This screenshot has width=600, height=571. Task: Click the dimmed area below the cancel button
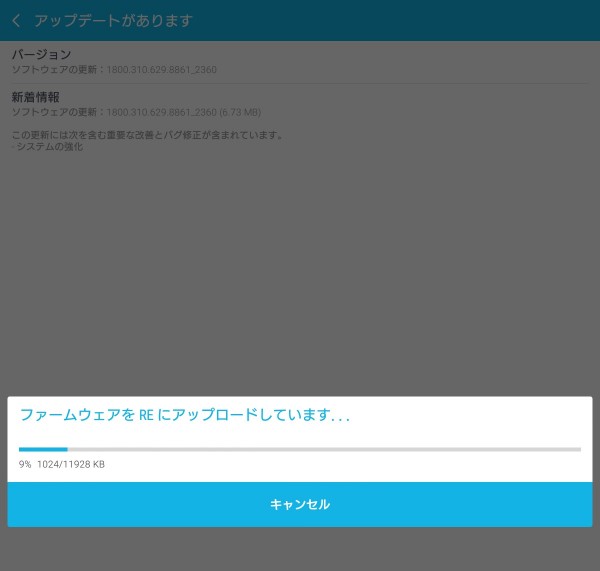tap(300, 549)
